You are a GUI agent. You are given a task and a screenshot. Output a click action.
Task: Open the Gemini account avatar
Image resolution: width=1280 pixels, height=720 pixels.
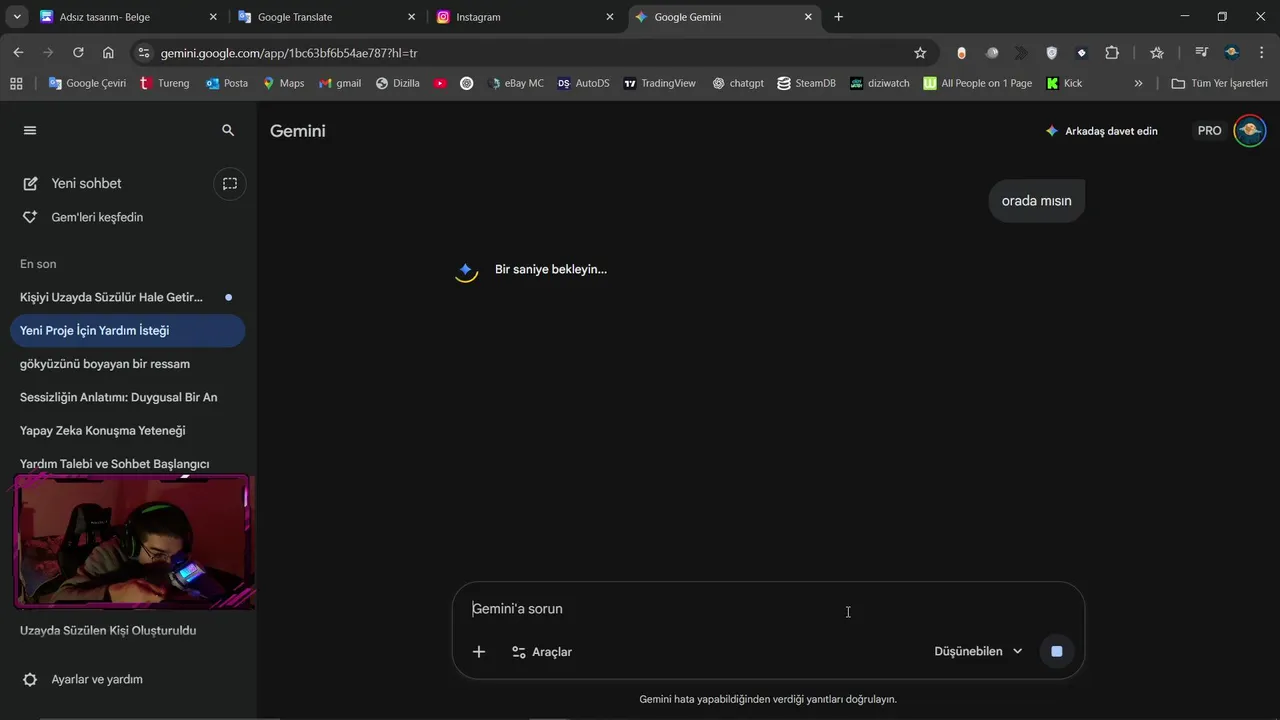(1249, 131)
